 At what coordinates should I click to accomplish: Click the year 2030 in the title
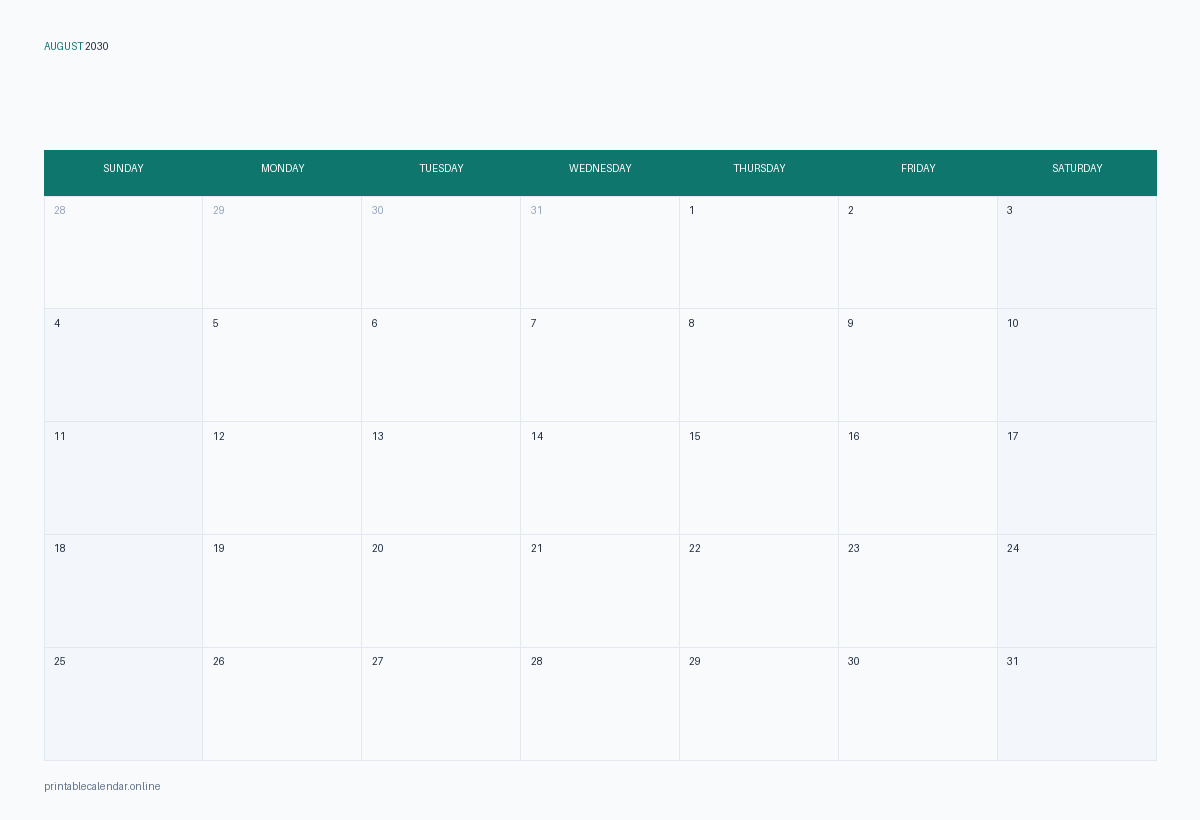pos(97,46)
